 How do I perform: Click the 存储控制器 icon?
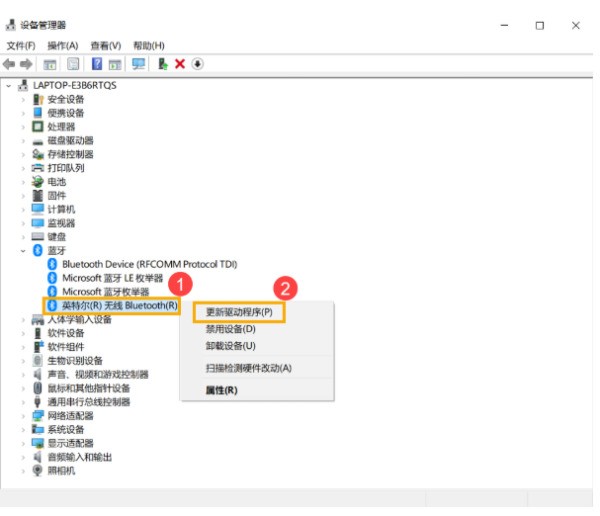tap(38, 154)
